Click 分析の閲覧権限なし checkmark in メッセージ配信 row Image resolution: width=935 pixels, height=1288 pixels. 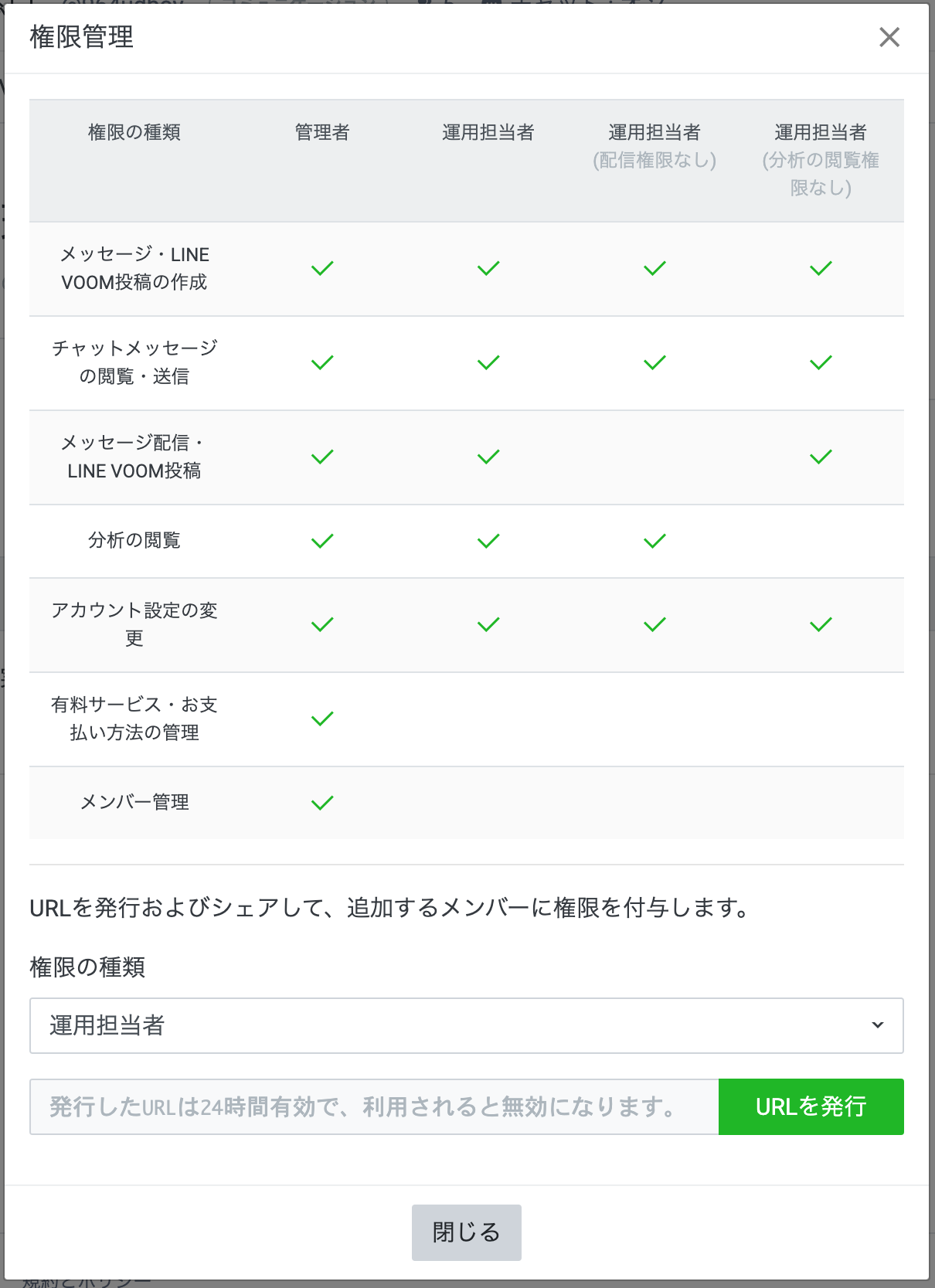point(821,457)
